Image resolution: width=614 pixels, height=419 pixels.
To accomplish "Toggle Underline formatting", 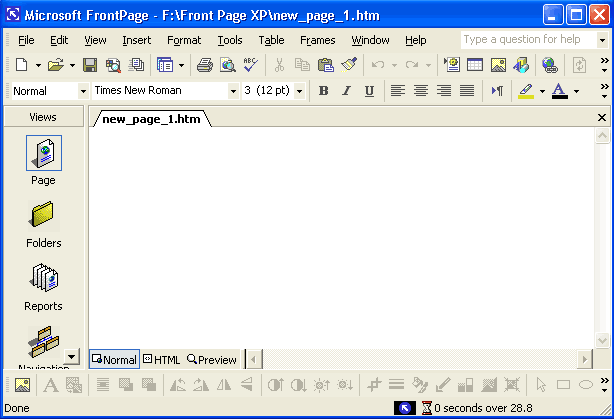I will (369, 91).
